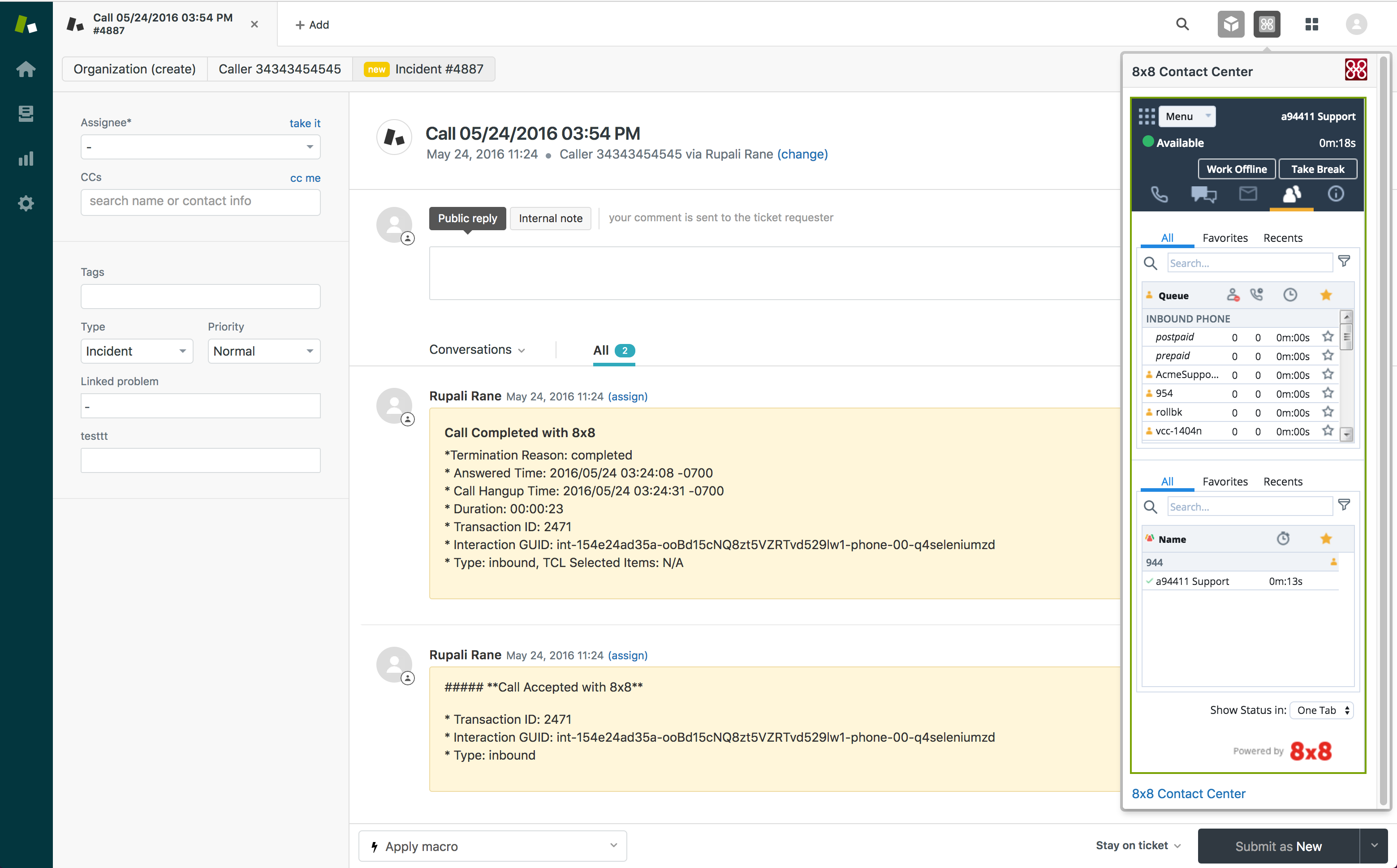This screenshot has width=1397, height=868.
Task: Toggle the 8x8 app icon in top bar
Action: coord(1267,24)
